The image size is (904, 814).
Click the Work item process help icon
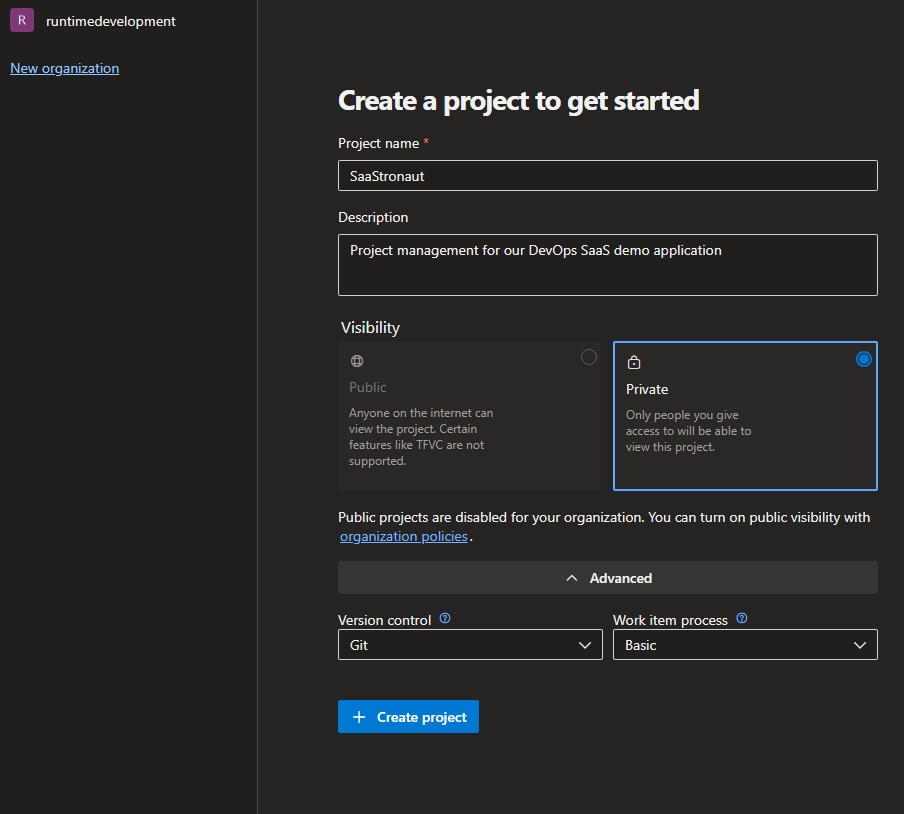pyautogui.click(x=742, y=619)
